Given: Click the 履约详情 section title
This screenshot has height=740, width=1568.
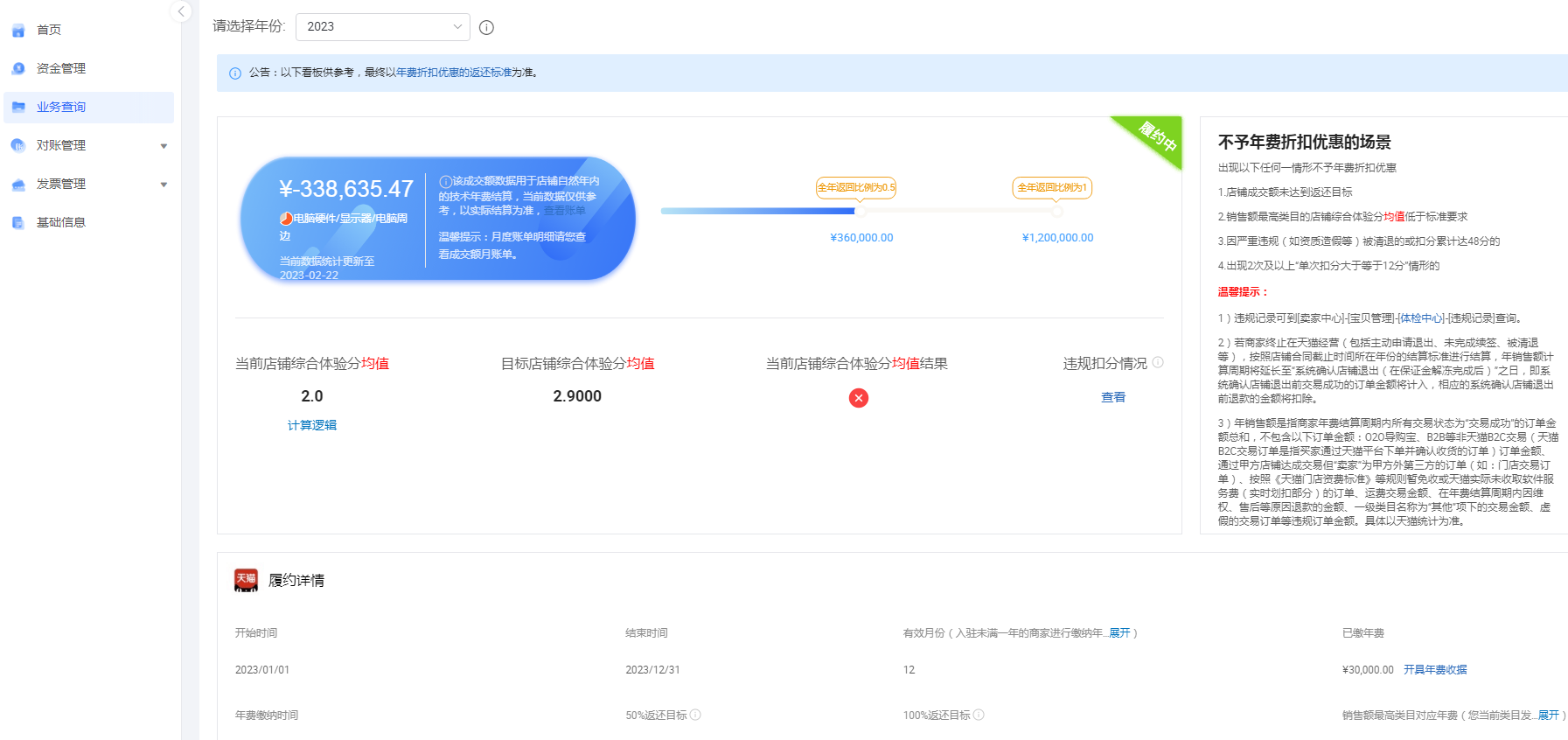Looking at the screenshot, I should pyautogui.click(x=296, y=580).
